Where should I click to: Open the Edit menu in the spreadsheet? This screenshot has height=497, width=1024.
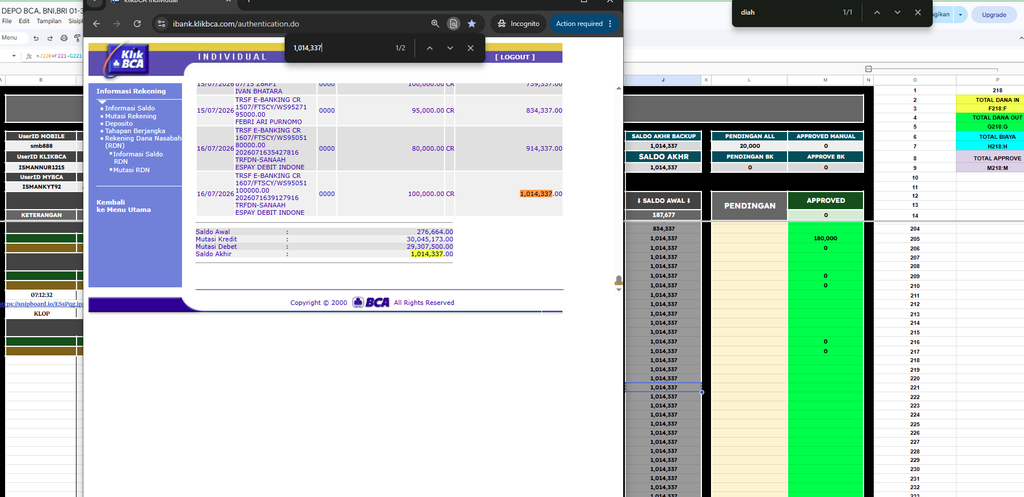24,21
